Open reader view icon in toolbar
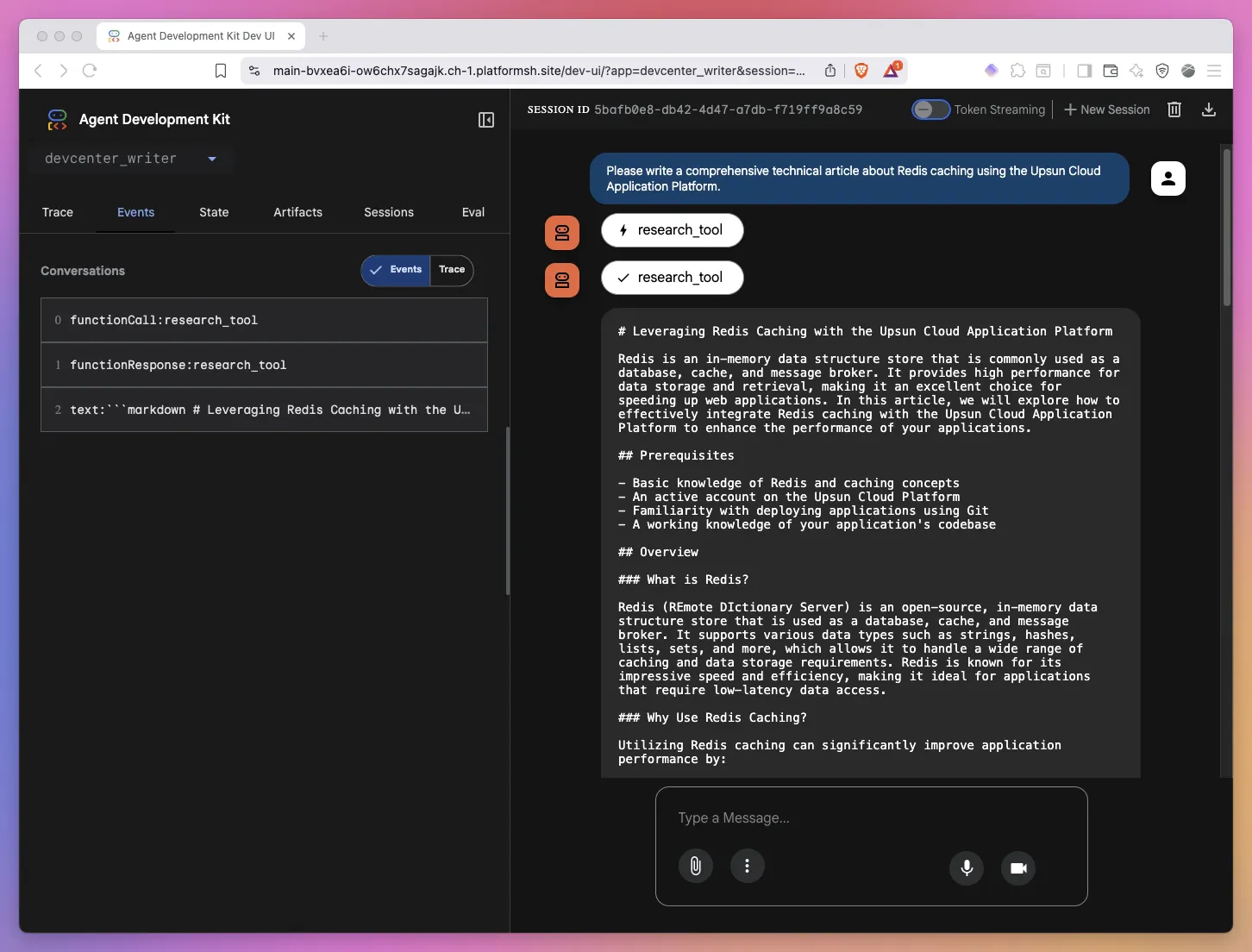This screenshot has height=952, width=1252. 1043,71
